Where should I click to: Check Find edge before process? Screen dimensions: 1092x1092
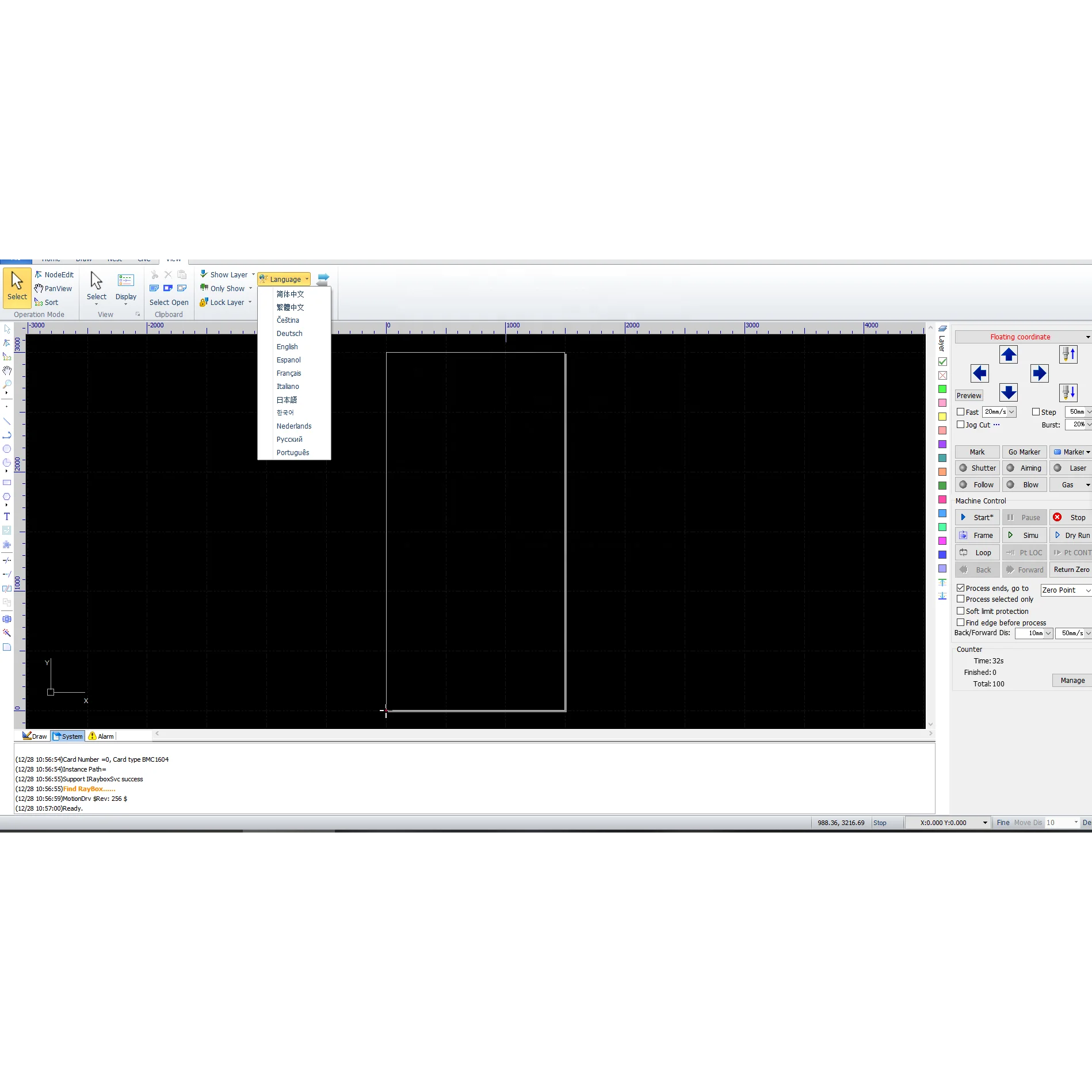tap(960, 623)
